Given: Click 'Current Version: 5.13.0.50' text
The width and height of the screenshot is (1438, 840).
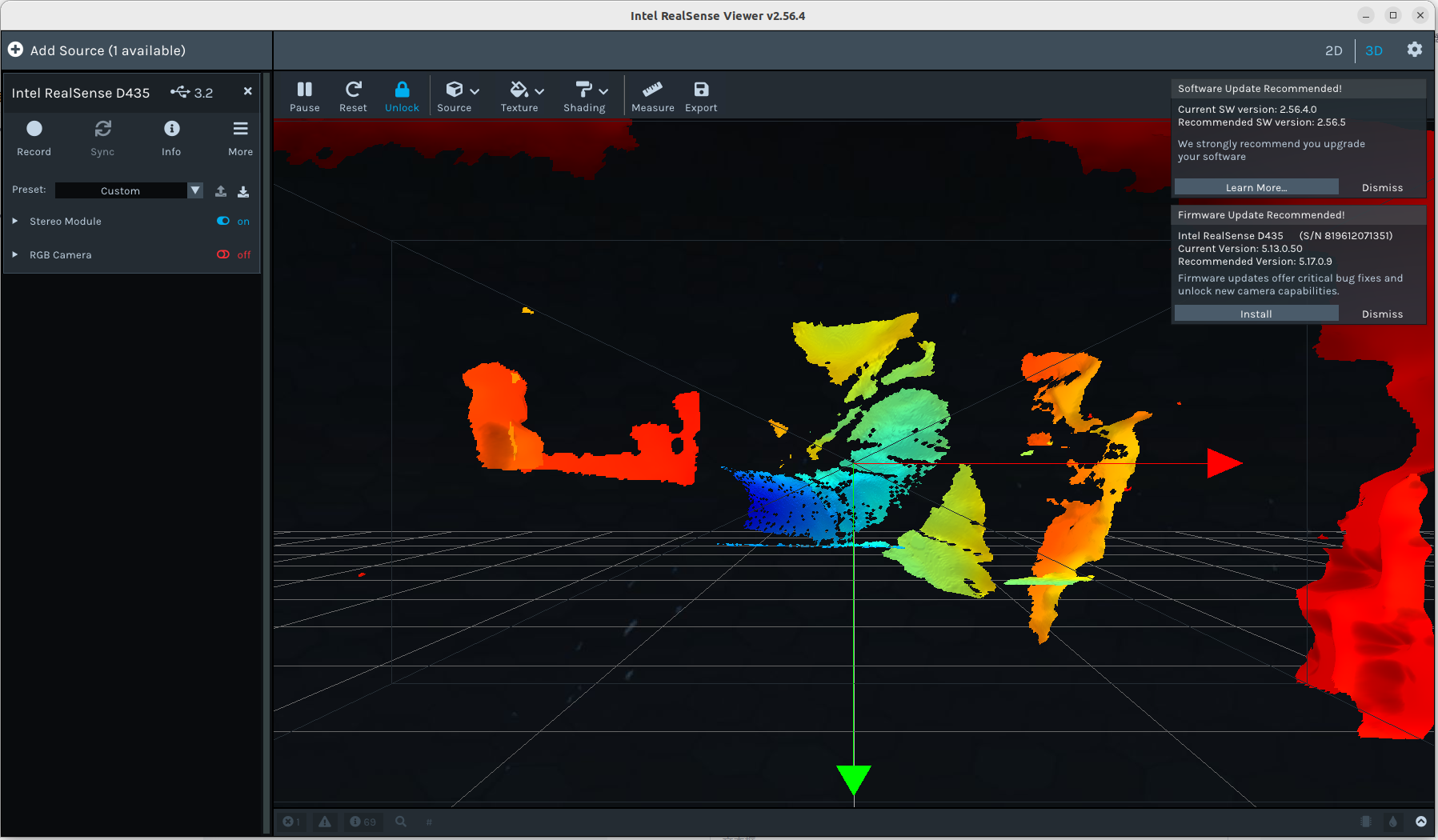Looking at the screenshot, I should click(x=1240, y=249).
